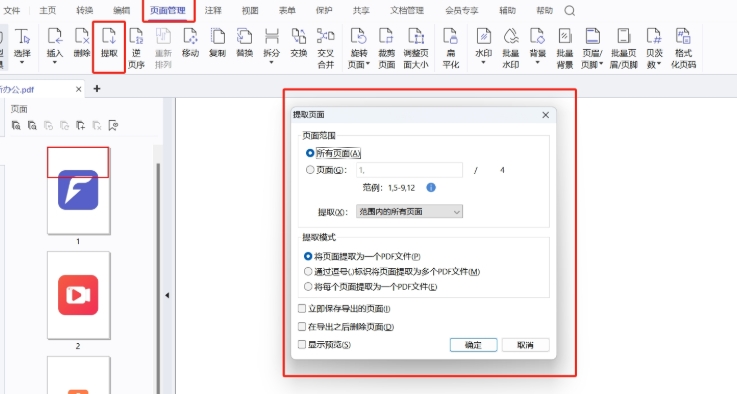Viewport: 737px width, 394px height.
Task: Switch to the 表单 tab
Action: click(x=287, y=10)
